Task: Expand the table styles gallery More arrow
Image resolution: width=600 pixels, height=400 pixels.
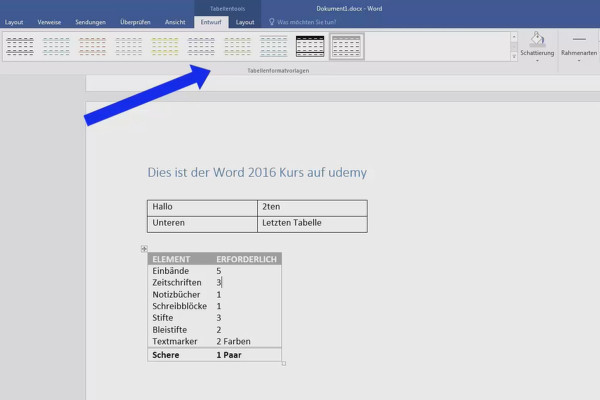Action: click(x=514, y=56)
